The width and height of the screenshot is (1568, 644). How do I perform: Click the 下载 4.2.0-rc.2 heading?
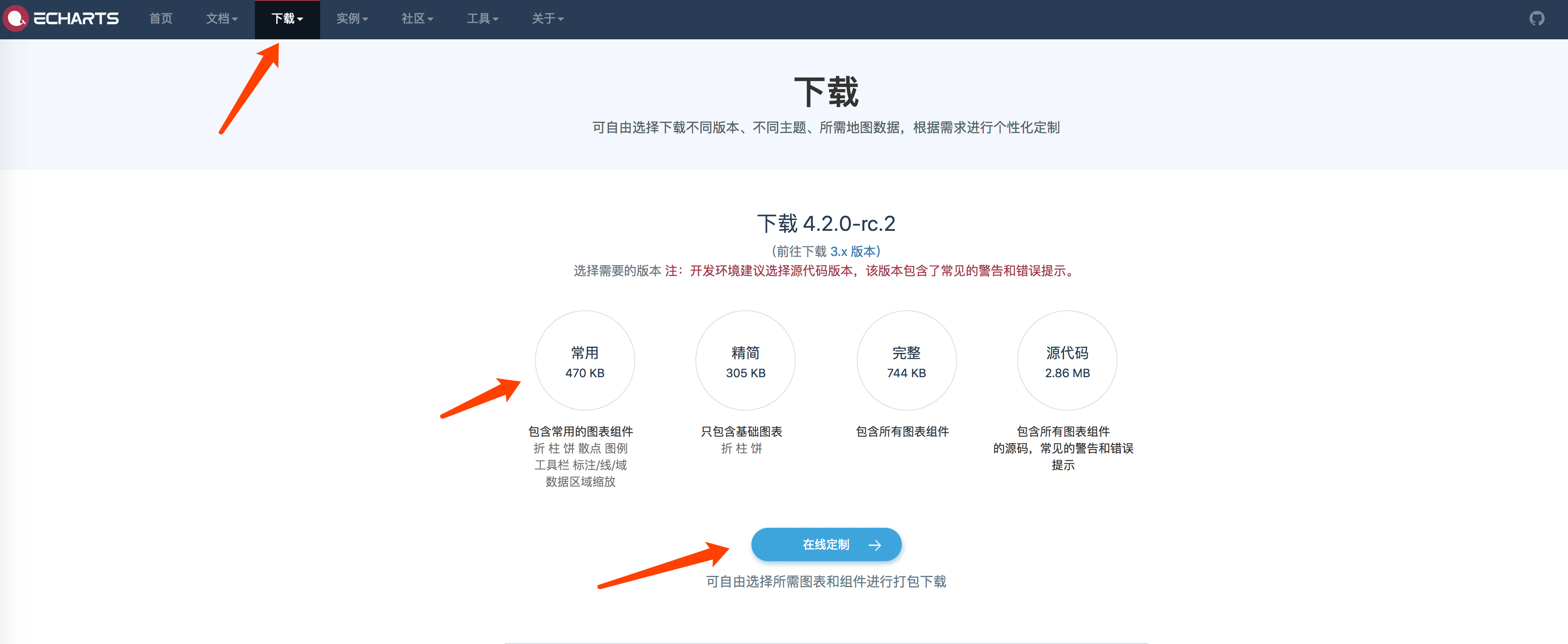coord(826,224)
